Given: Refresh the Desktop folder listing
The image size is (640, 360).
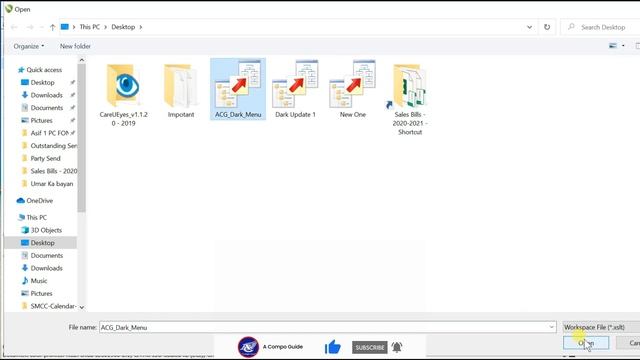Looking at the screenshot, I should pyautogui.click(x=547, y=27).
